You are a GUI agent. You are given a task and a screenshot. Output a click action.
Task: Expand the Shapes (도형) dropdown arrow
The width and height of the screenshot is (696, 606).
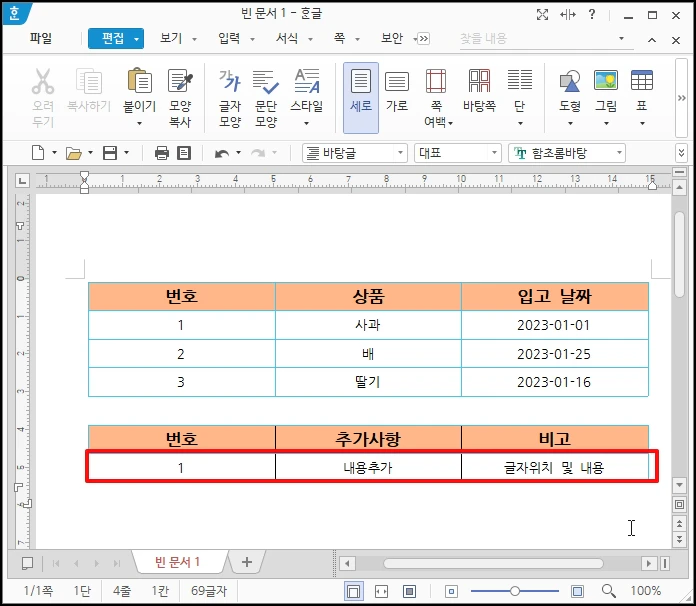click(570, 123)
